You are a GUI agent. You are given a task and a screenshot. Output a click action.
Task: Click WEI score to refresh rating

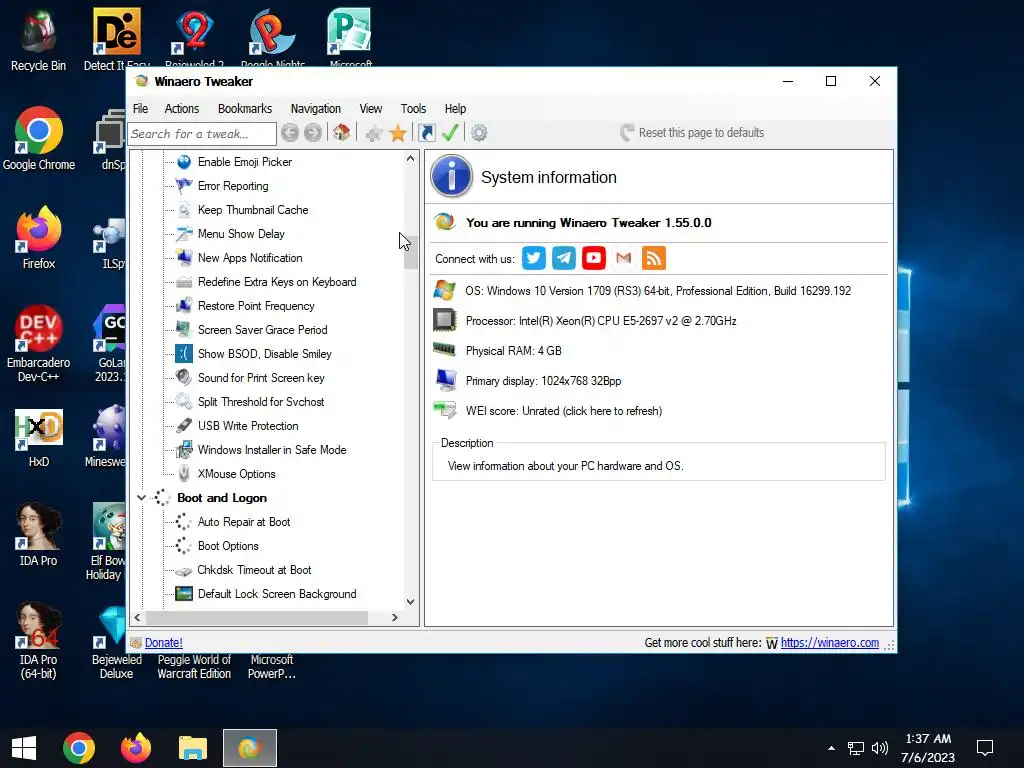pos(564,411)
